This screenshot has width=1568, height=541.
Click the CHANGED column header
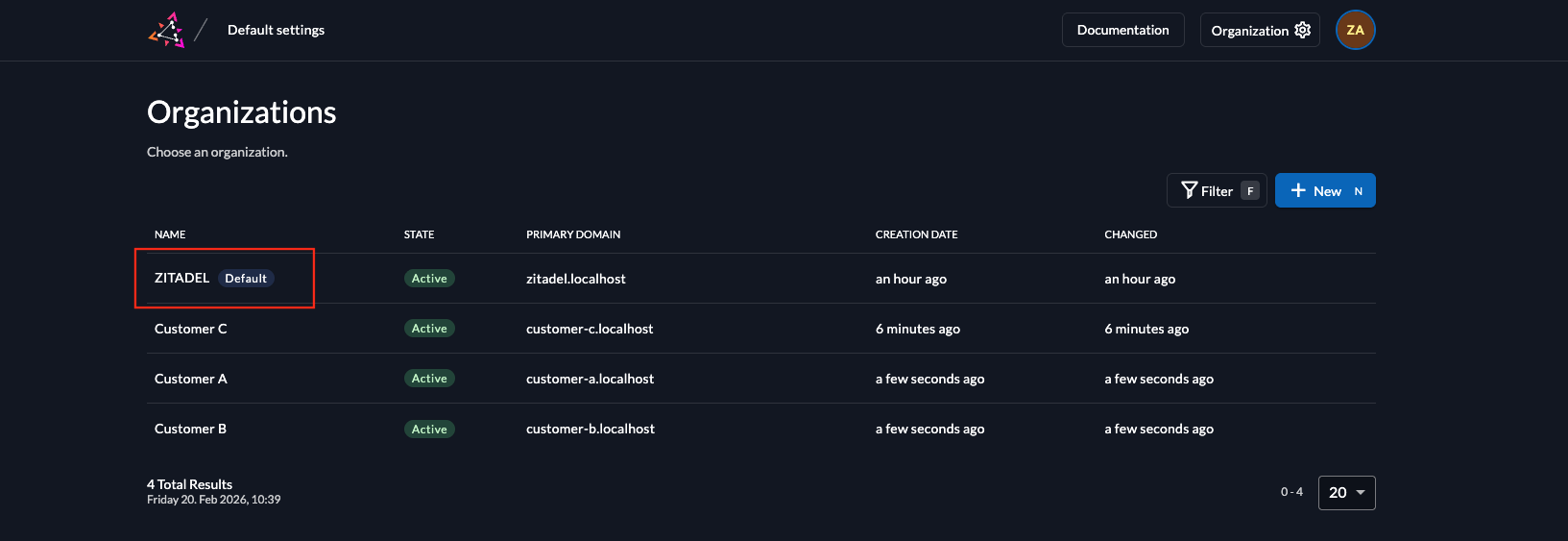[x=1130, y=234]
